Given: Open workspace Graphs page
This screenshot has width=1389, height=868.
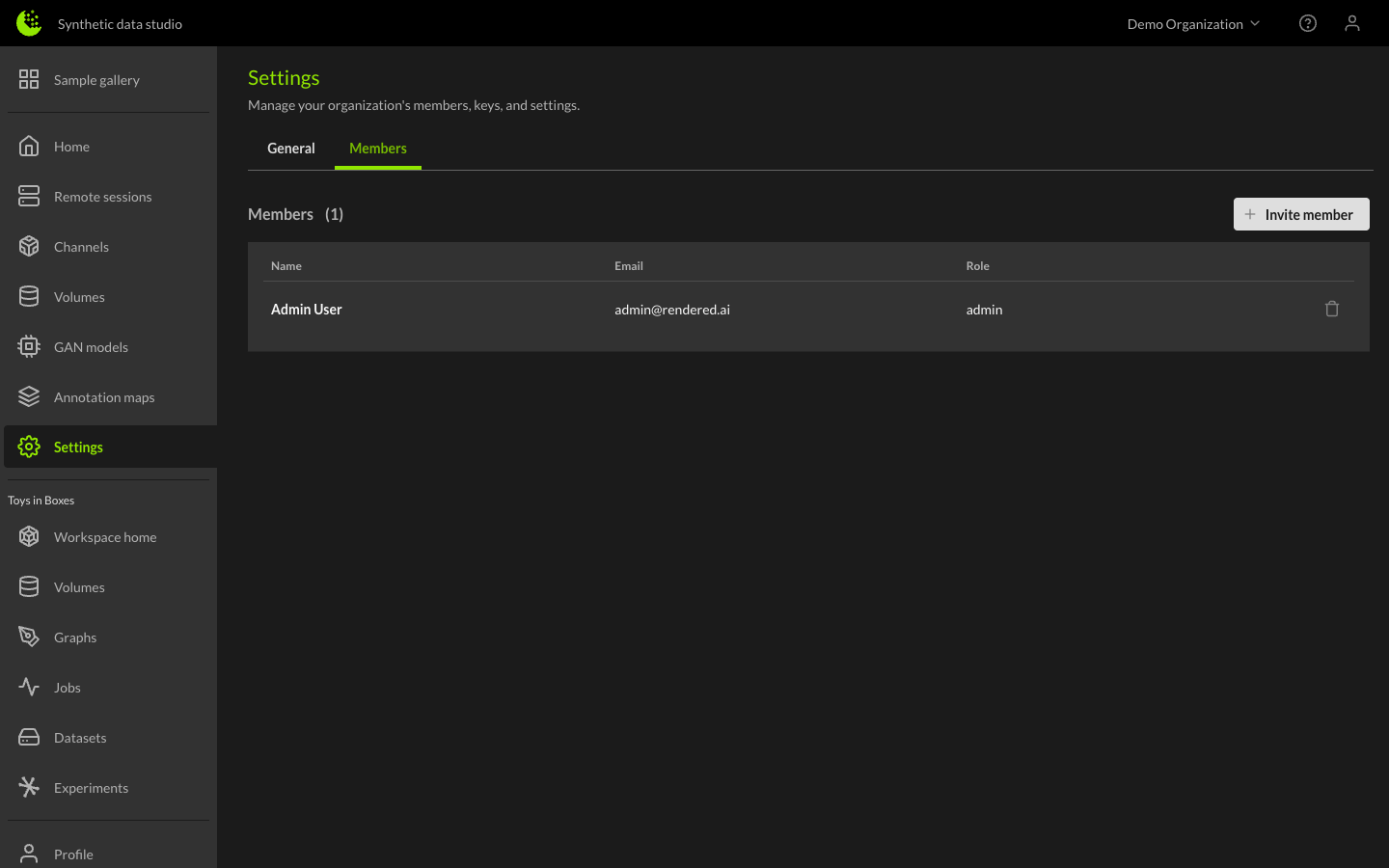Looking at the screenshot, I should pos(75,637).
